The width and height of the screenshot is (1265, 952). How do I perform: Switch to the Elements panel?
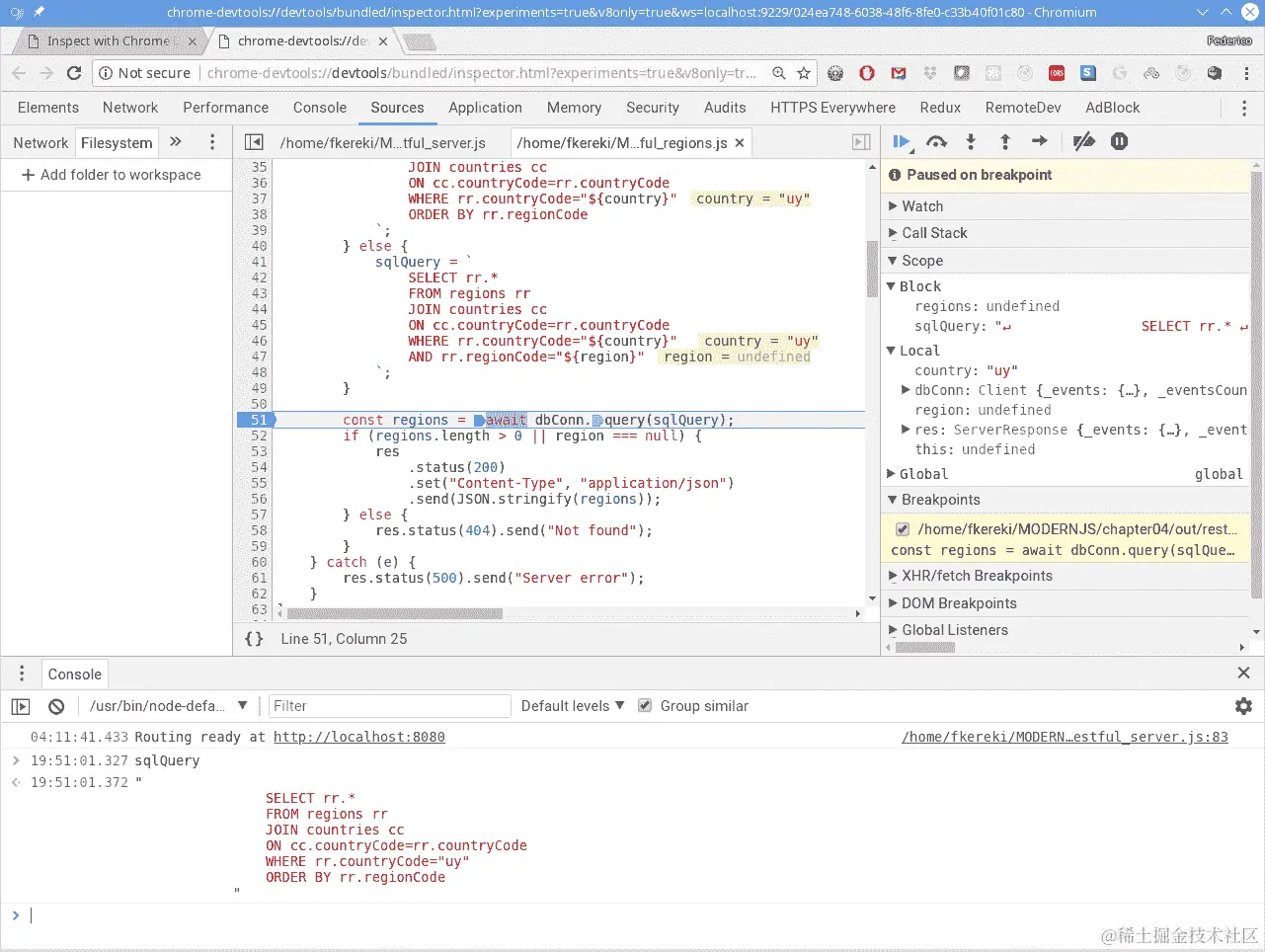click(48, 108)
